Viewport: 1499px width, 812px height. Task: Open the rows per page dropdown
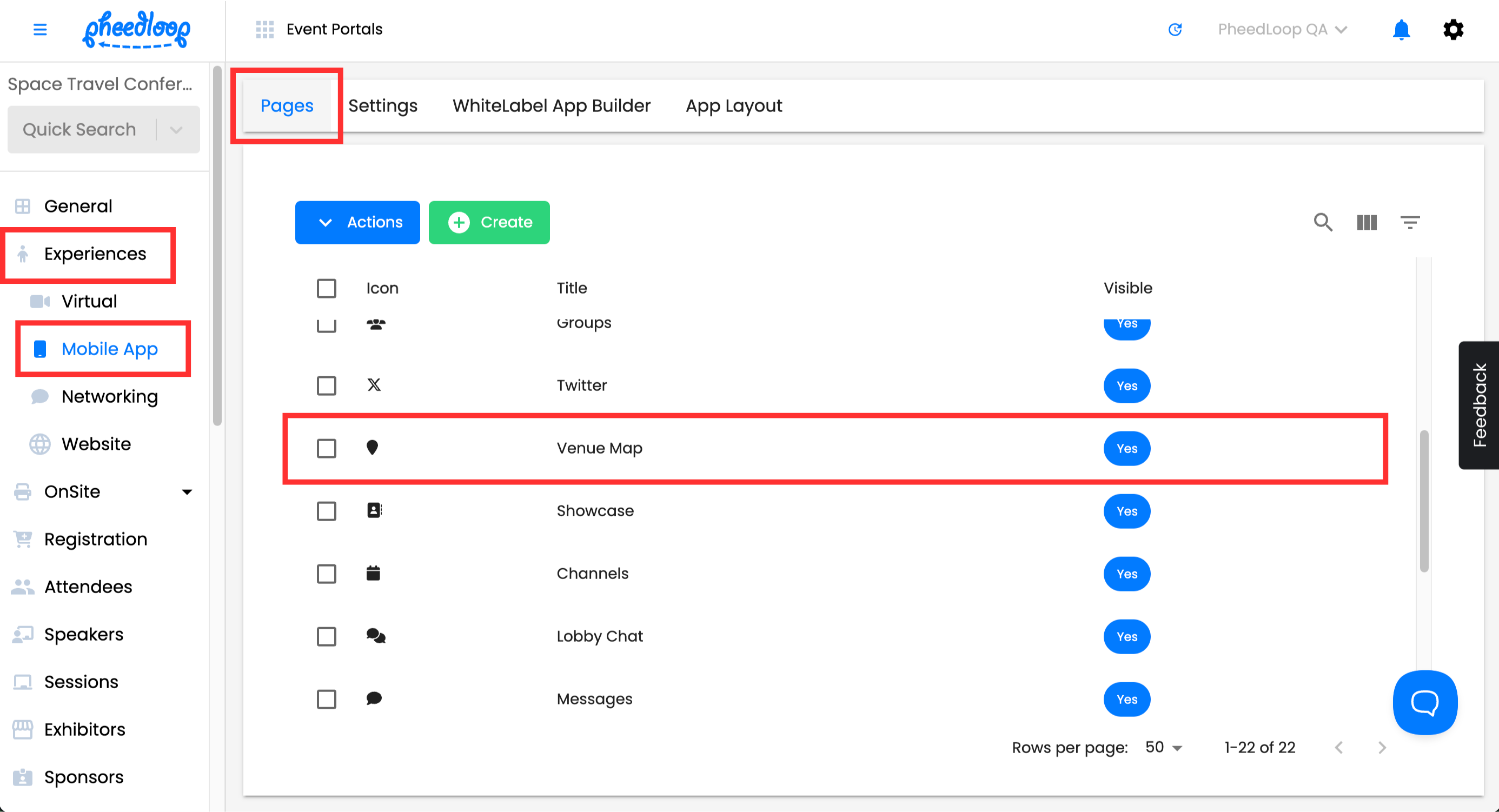click(x=1163, y=748)
